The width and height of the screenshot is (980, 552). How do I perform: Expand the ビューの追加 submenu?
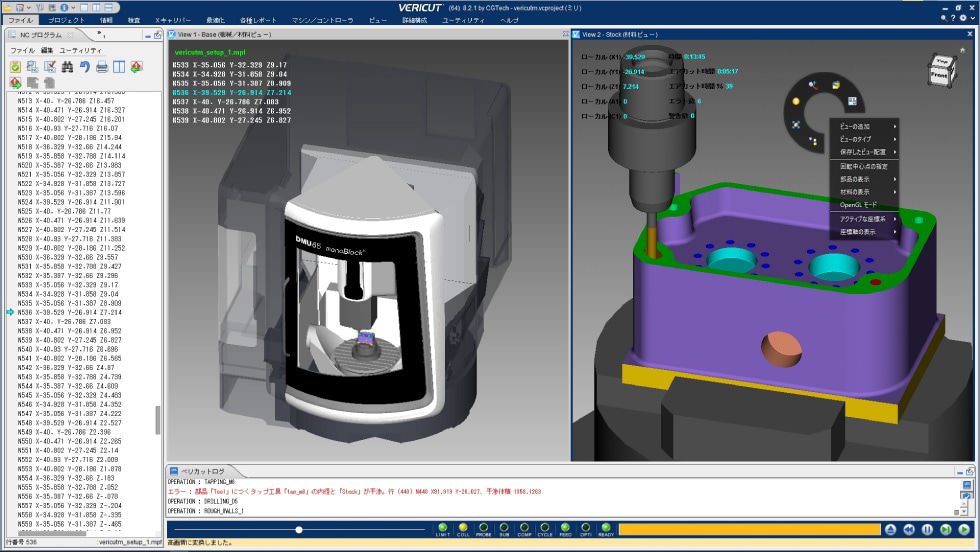[x=866, y=125]
